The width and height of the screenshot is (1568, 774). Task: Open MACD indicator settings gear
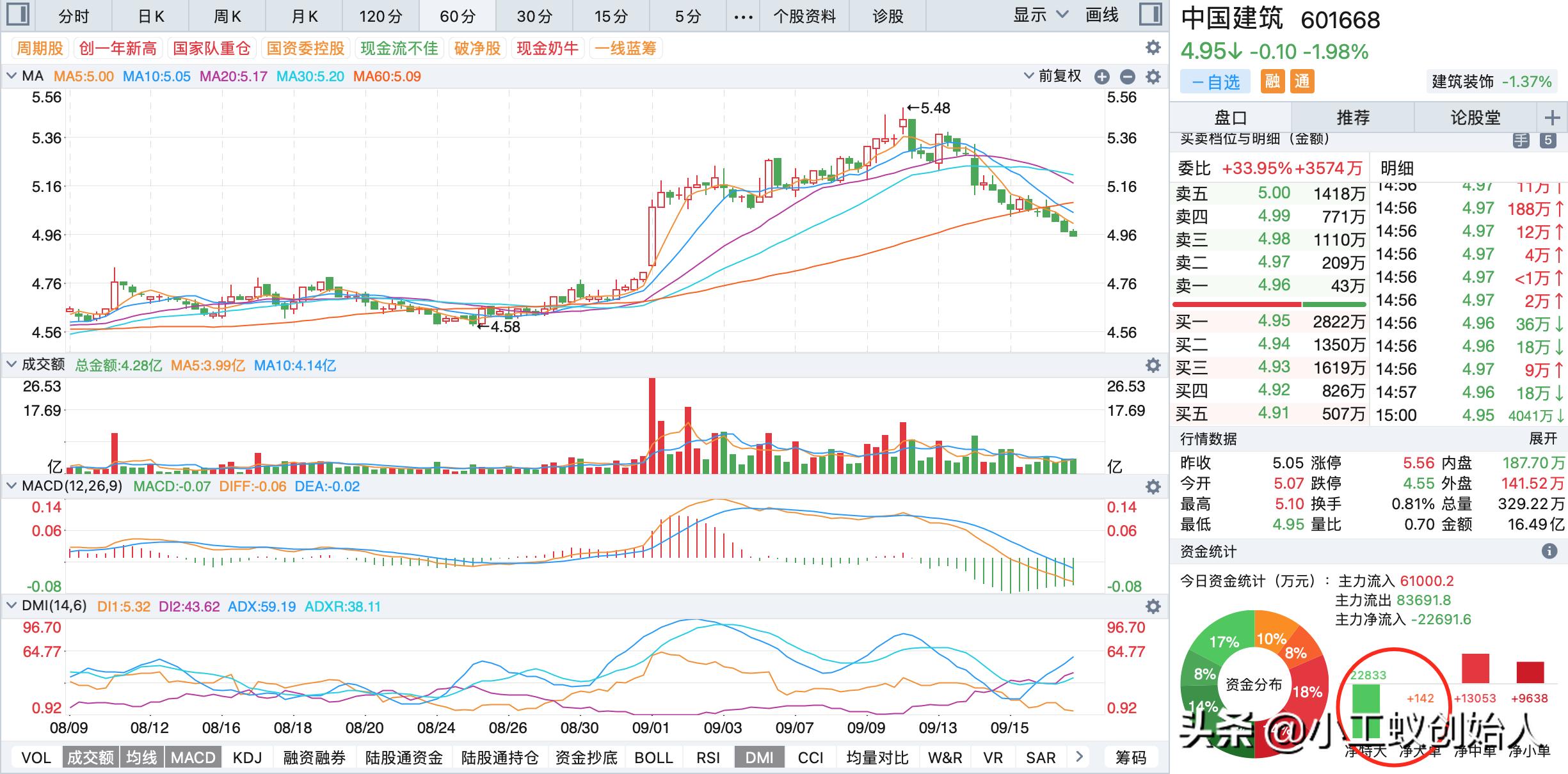pos(1153,487)
